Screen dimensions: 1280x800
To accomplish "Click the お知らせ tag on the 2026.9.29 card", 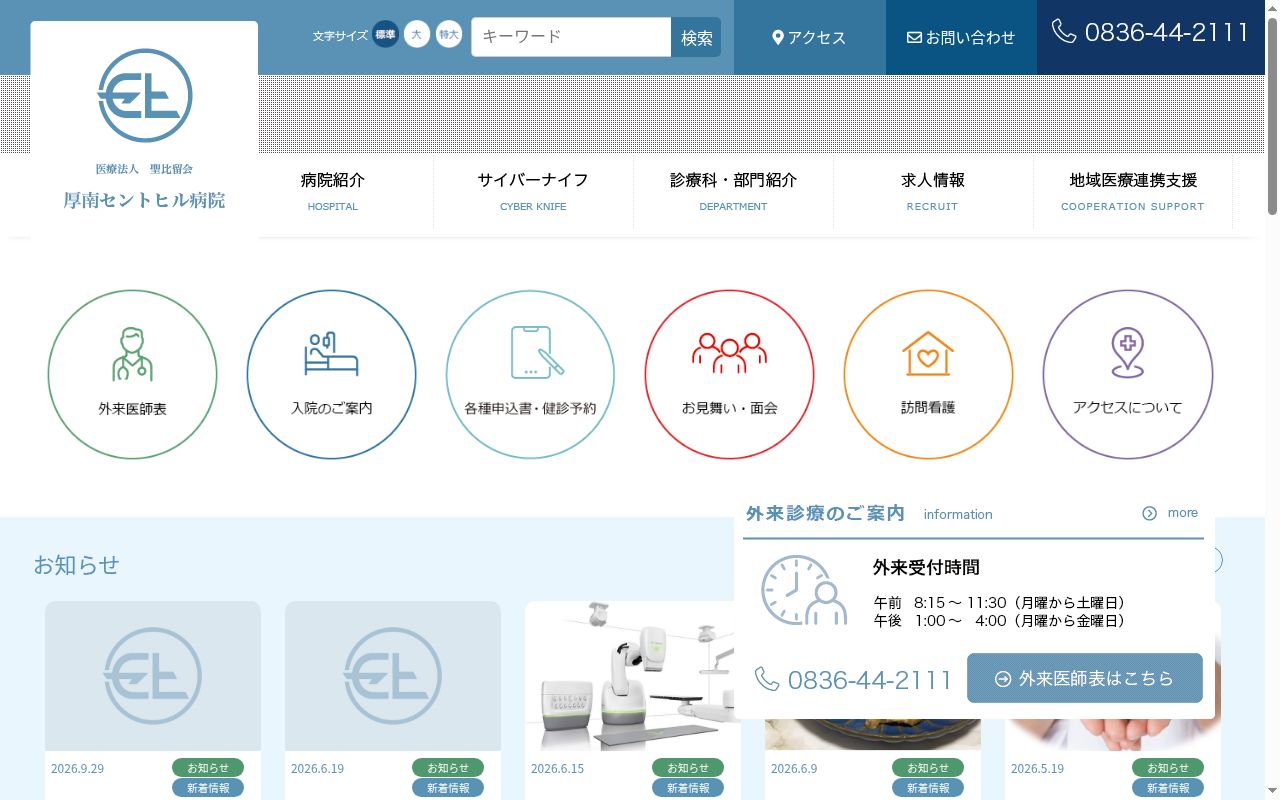I will pyautogui.click(x=208, y=768).
